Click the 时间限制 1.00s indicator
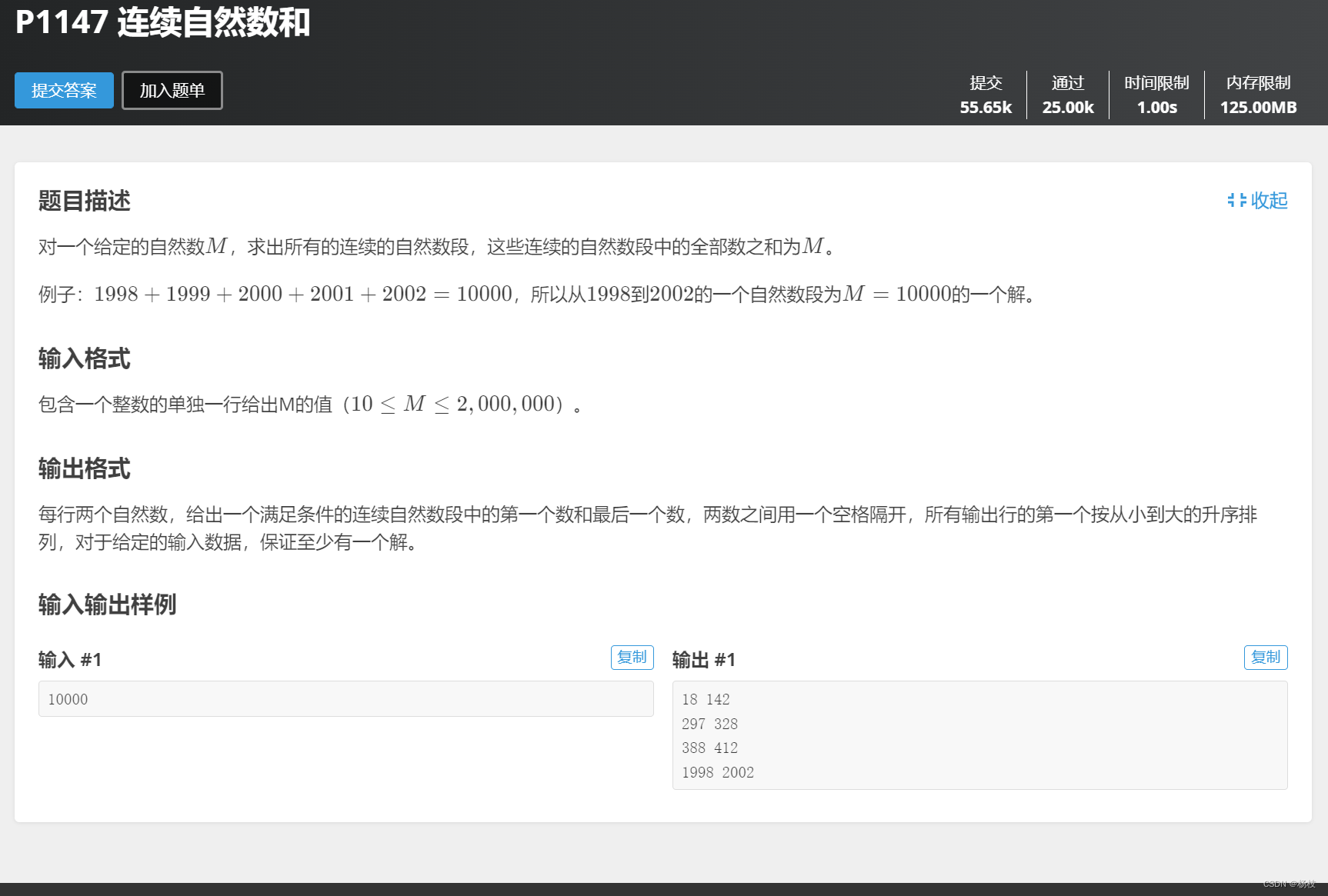This screenshot has height=896, width=1328. click(x=1156, y=95)
